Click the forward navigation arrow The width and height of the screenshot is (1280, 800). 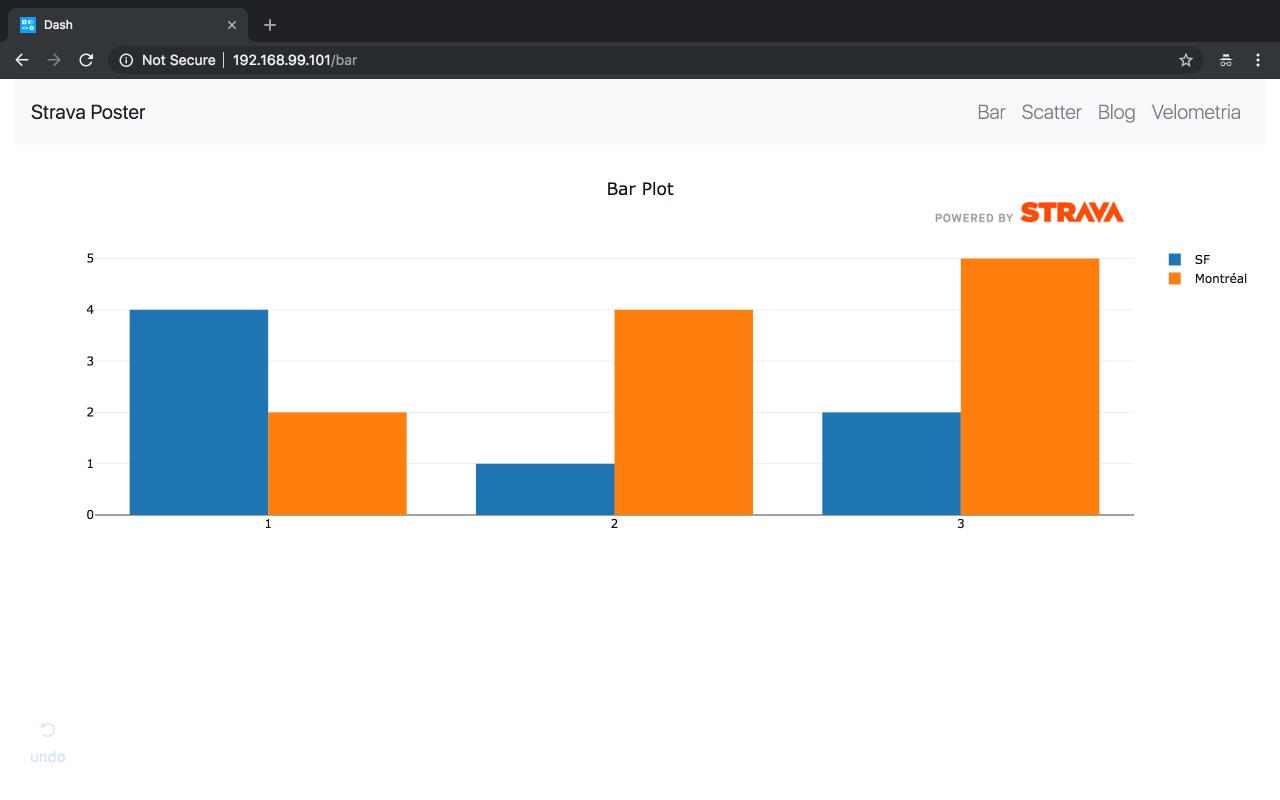point(54,60)
